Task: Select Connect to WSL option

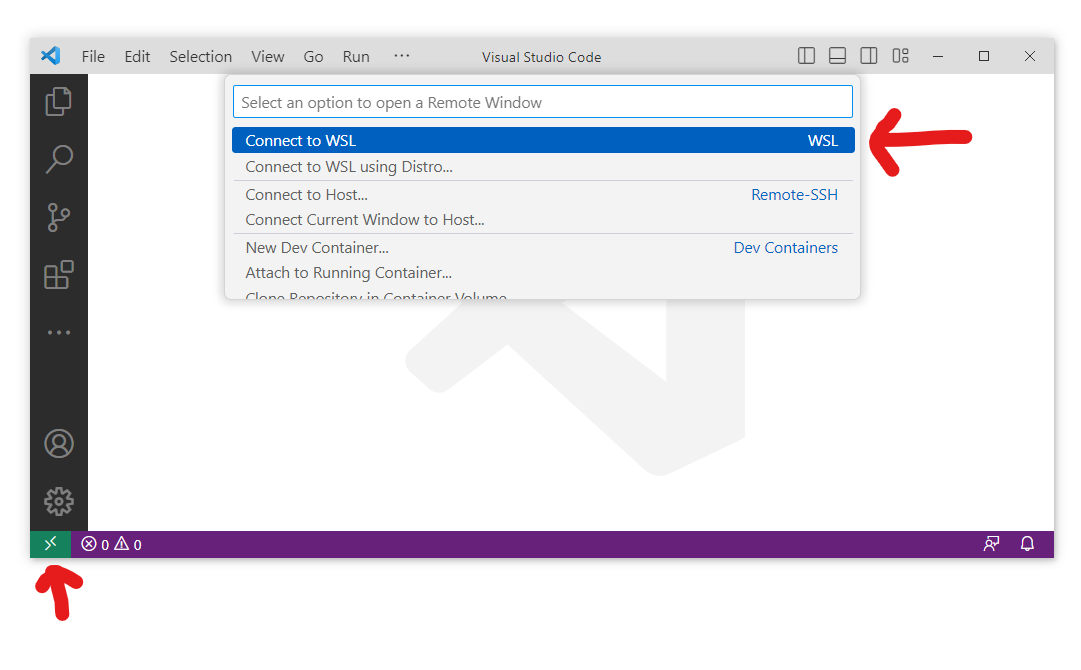Action: point(543,141)
